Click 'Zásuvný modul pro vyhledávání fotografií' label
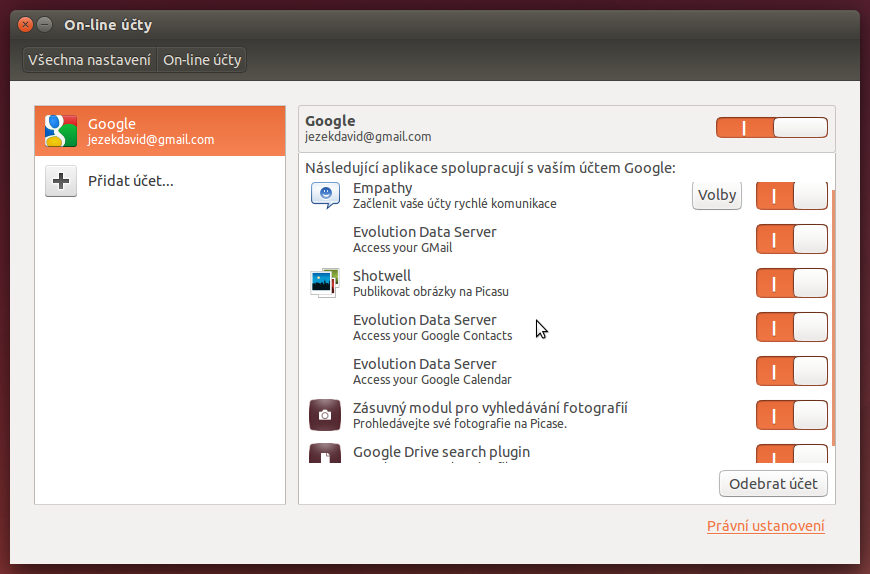The width and height of the screenshot is (870, 574). point(490,408)
